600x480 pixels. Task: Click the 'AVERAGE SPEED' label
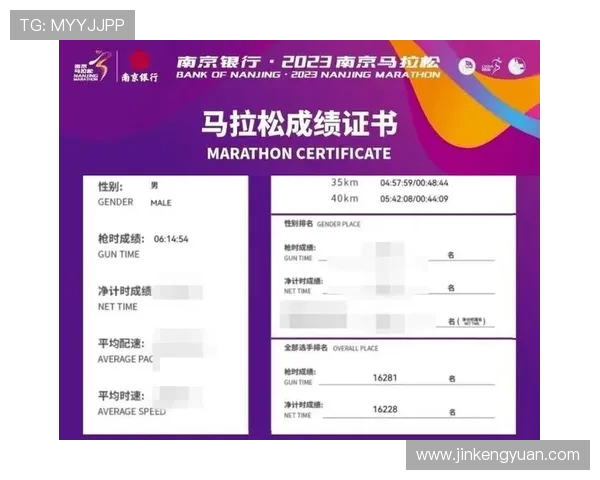pyautogui.click(x=132, y=411)
